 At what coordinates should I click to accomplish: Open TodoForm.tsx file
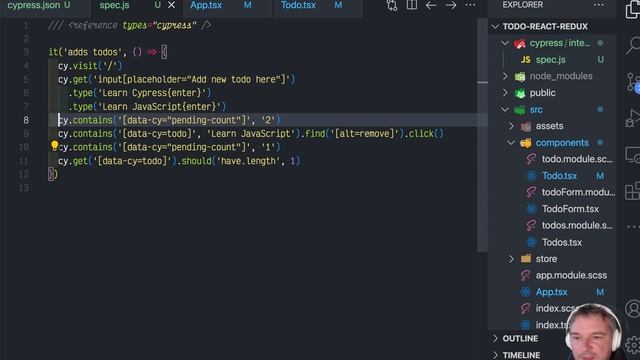point(570,209)
